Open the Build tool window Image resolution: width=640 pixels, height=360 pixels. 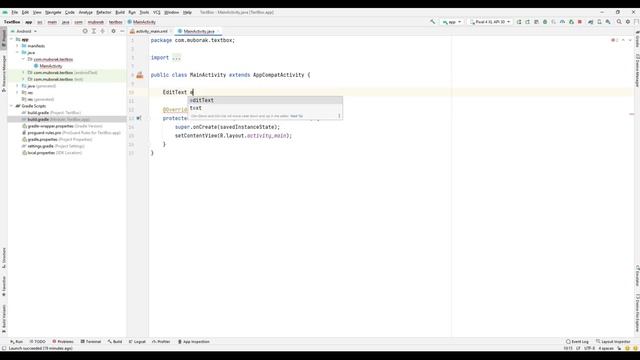(x=115, y=342)
